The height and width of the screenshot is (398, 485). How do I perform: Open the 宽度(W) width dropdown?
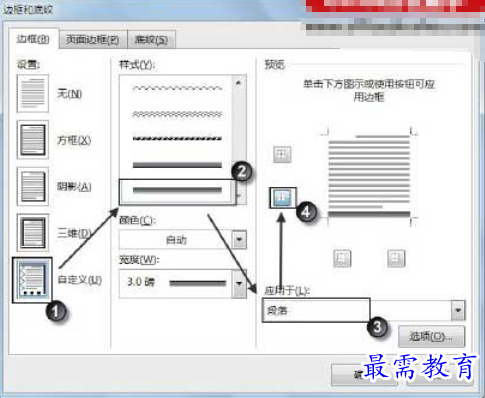click(239, 284)
